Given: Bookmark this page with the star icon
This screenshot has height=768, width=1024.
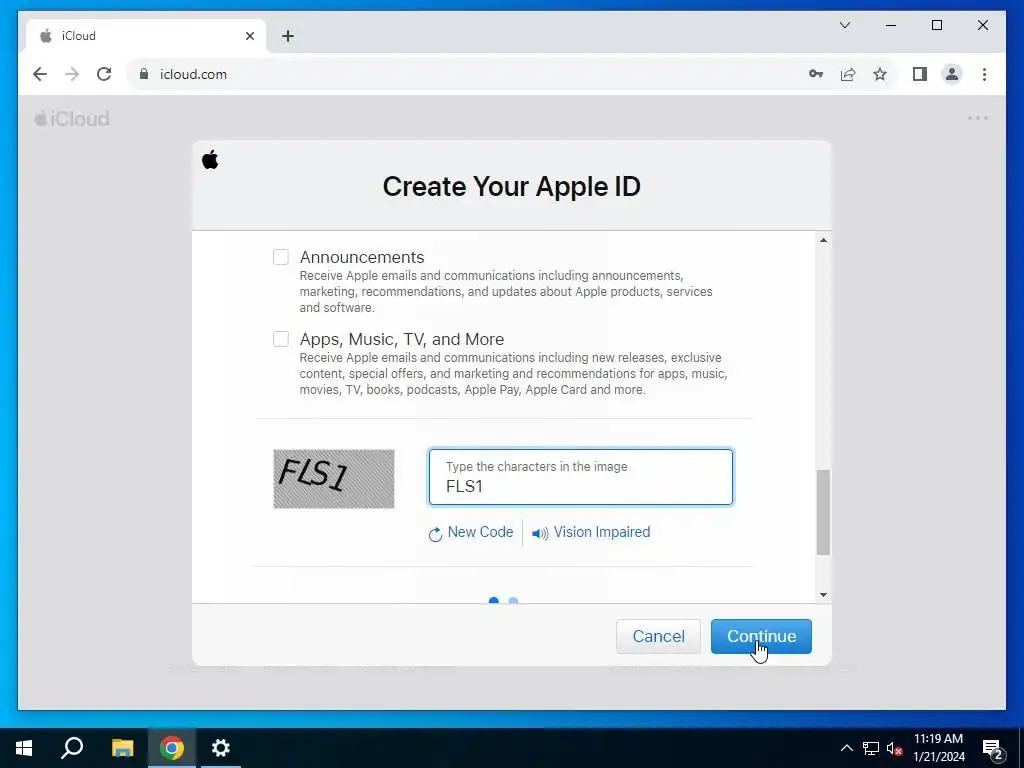Looking at the screenshot, I should coord(880,74).
